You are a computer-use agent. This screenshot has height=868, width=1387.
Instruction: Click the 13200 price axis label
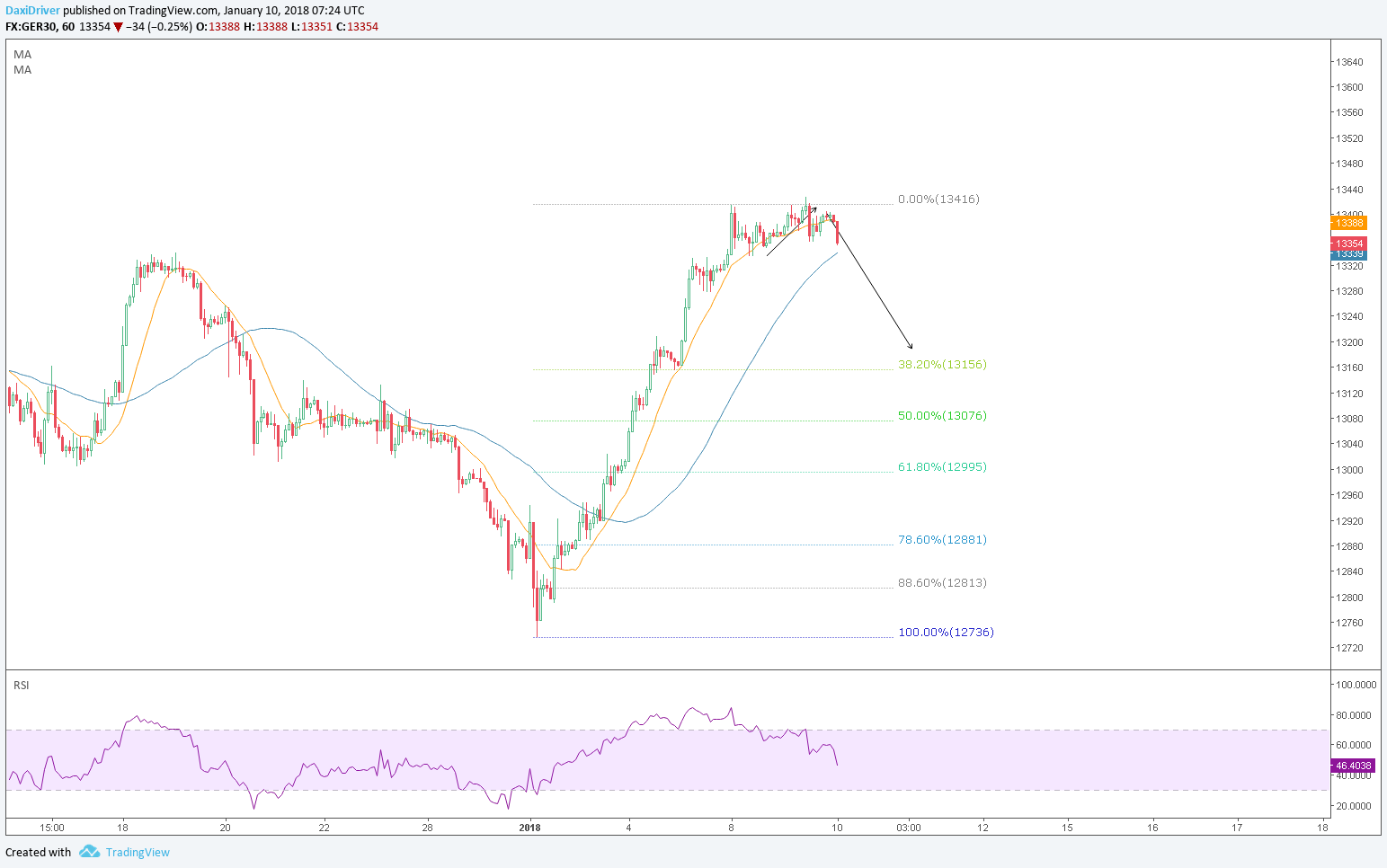pyautogui.click(x=1349, y=343)
